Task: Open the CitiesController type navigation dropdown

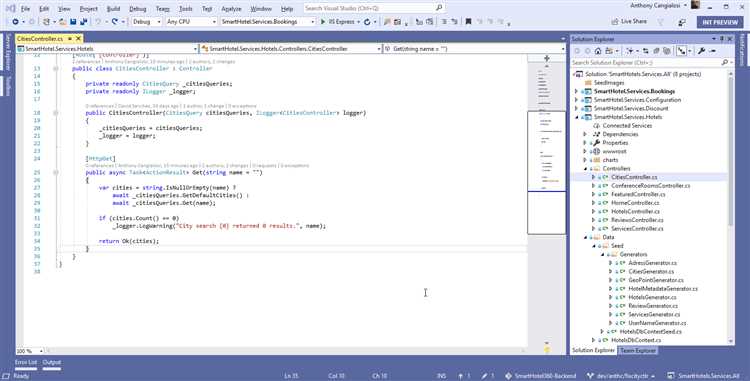Action: click(x=291, y=49)
